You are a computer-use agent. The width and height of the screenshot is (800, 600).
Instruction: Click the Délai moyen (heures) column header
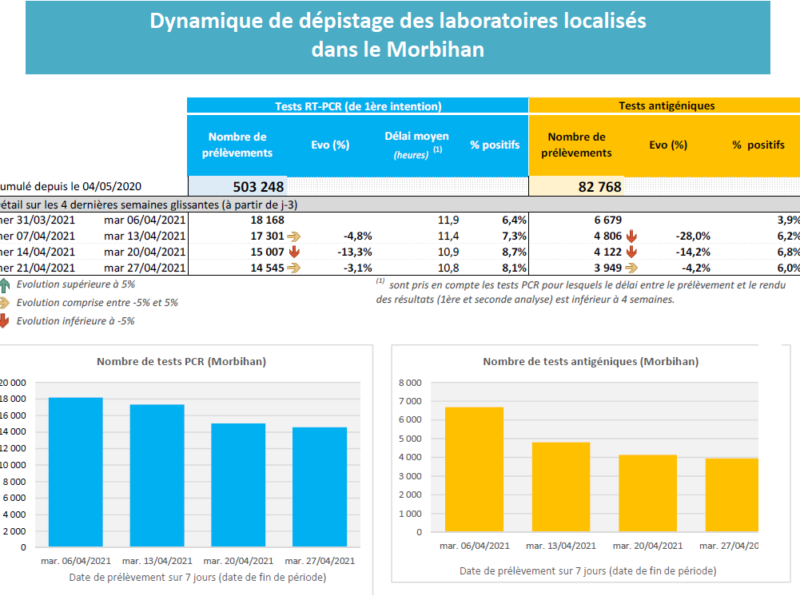pos(416,144)
